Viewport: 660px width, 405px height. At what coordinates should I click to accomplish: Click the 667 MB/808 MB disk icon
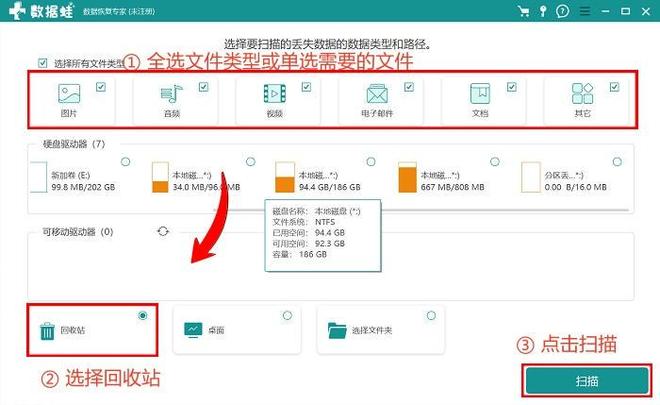click(407, 177)
